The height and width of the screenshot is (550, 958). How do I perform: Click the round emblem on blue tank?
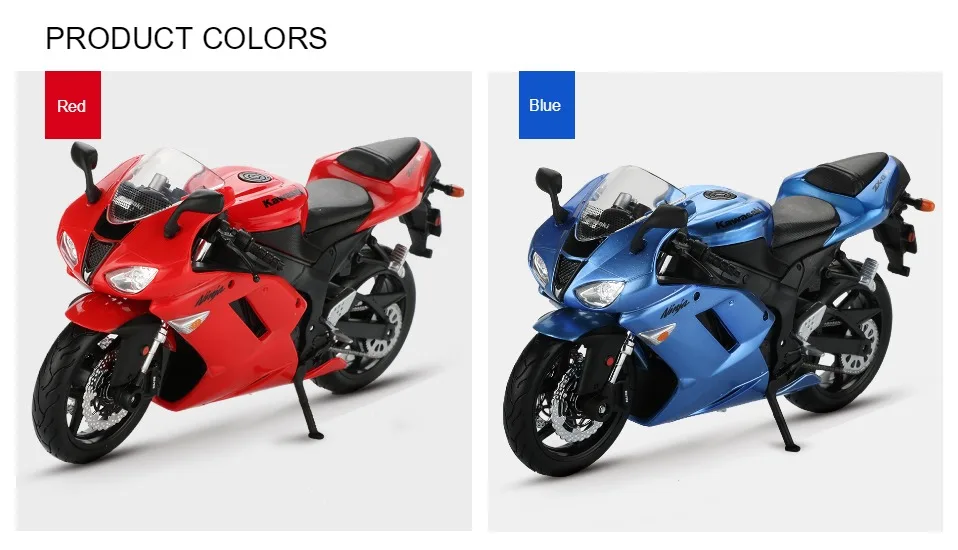(x=720, y=196)
